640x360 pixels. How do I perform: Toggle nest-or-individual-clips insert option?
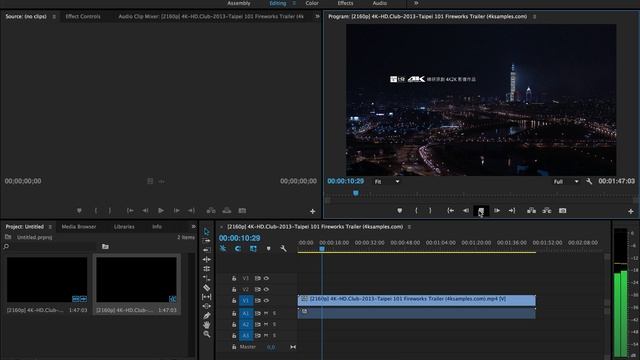(x=223, y=248)
